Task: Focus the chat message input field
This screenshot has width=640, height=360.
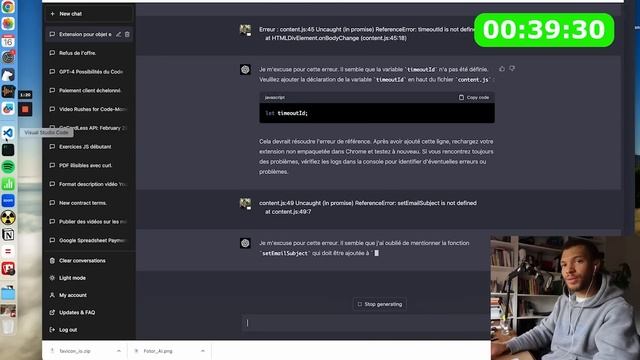Action: click(365, 323)
